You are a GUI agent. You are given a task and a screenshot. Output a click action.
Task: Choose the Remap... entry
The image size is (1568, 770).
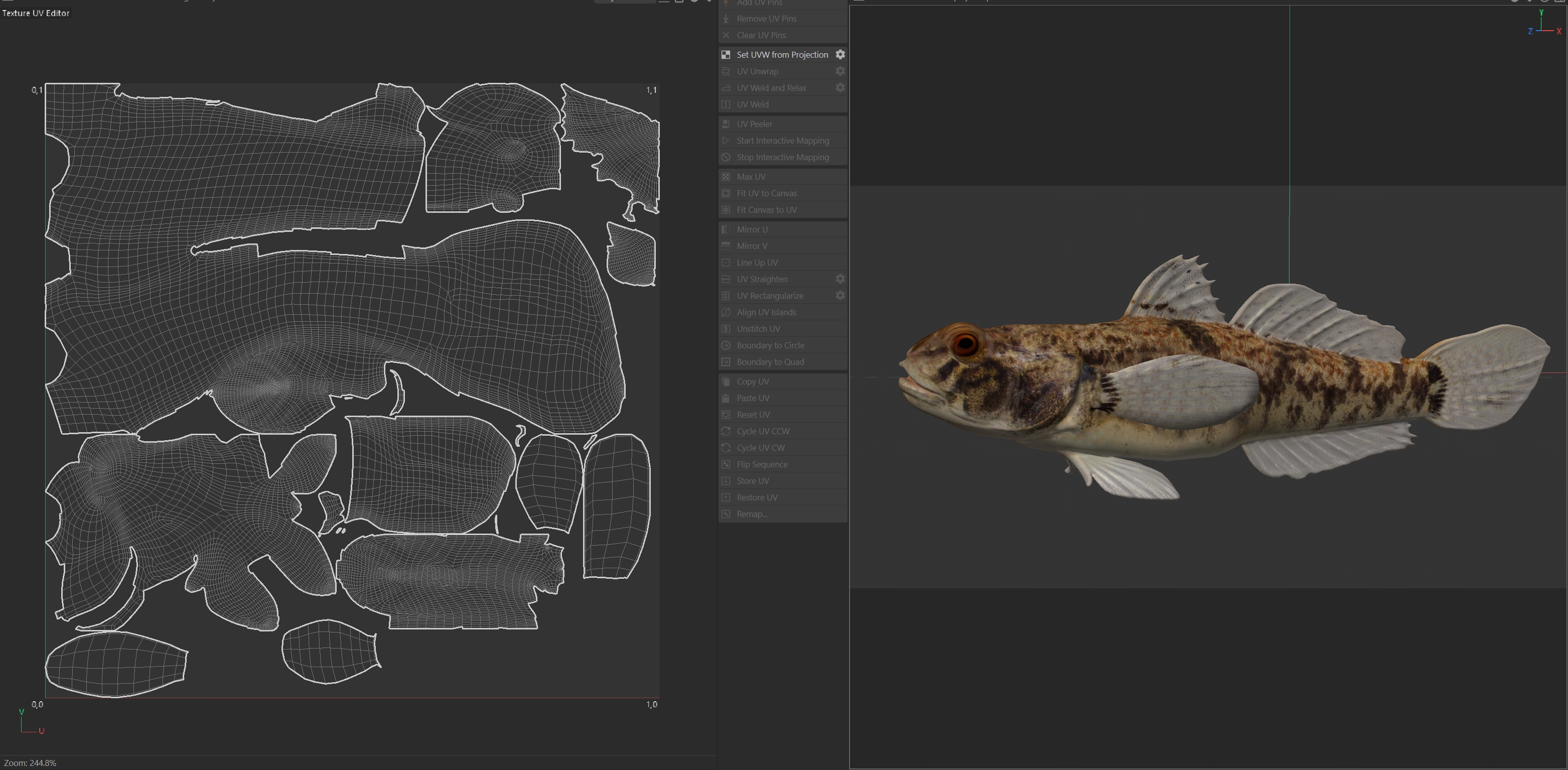[752, 515]
